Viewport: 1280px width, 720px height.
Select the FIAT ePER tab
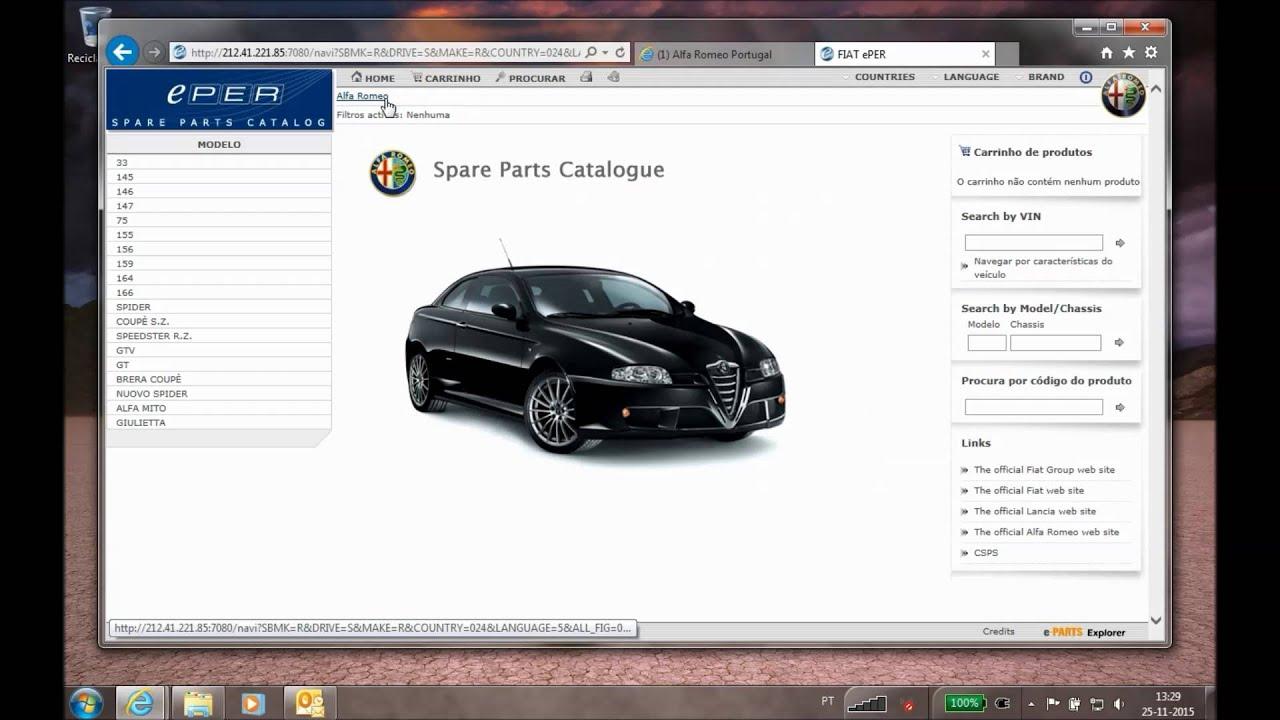[x=905, y=54]
